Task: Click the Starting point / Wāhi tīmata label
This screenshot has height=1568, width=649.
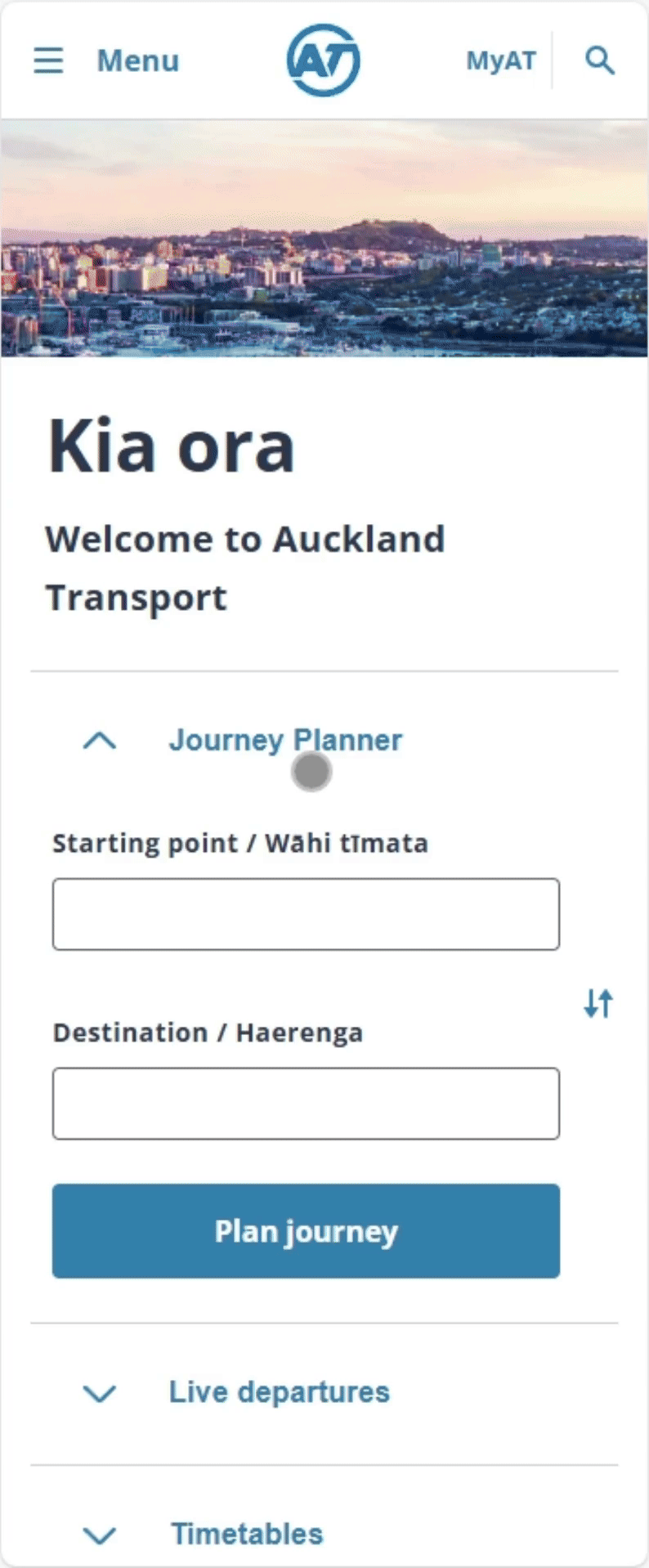Action: [239, 843]
